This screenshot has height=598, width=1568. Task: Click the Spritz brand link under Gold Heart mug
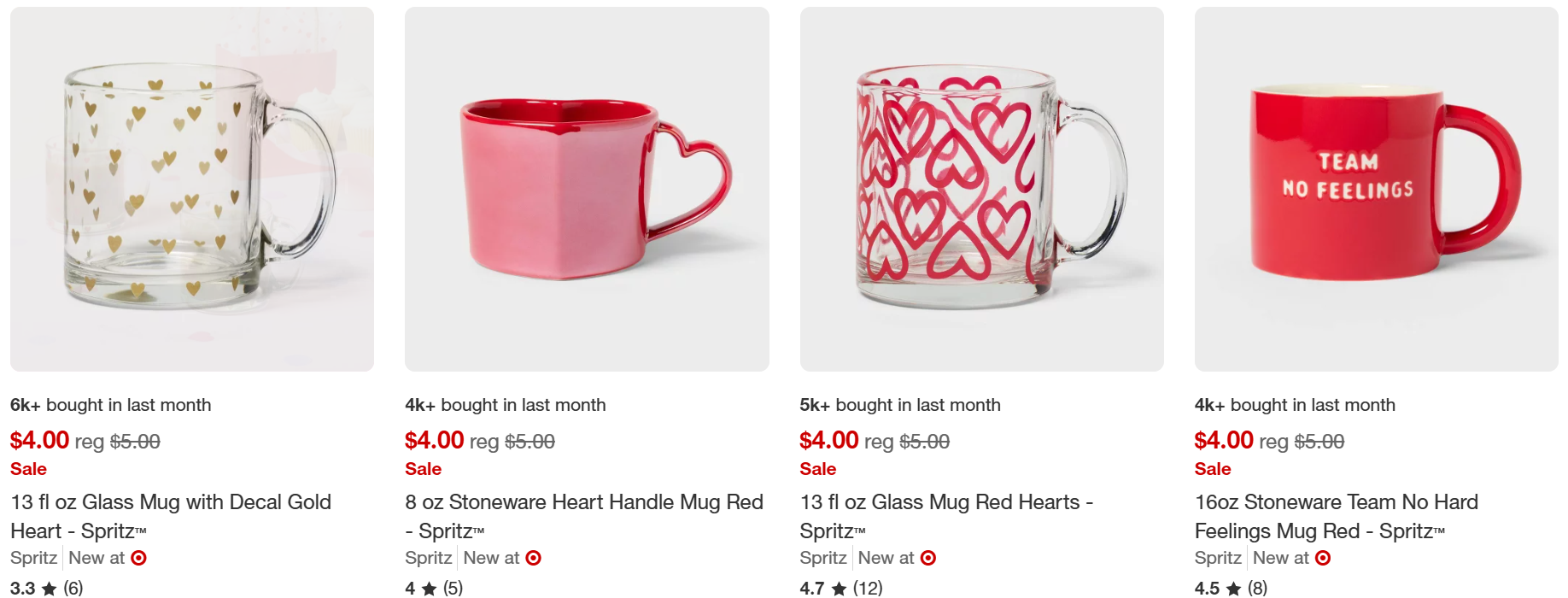33,558
